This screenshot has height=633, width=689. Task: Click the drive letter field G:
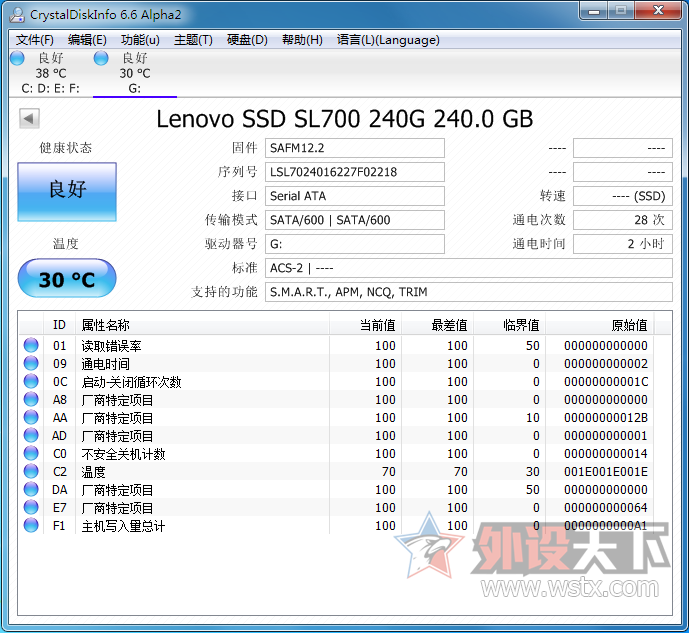355,244
